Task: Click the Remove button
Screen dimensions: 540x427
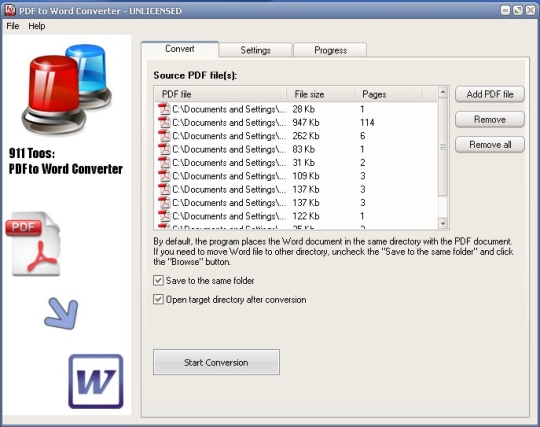Action: pos(490,119)
